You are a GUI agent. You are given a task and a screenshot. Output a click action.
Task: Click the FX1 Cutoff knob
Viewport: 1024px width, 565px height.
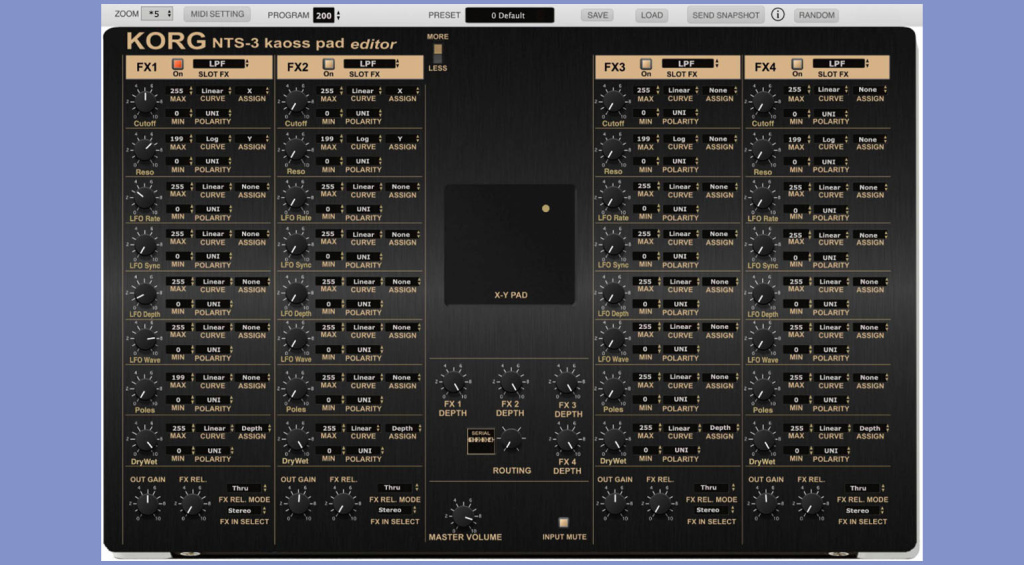point(144,102)
